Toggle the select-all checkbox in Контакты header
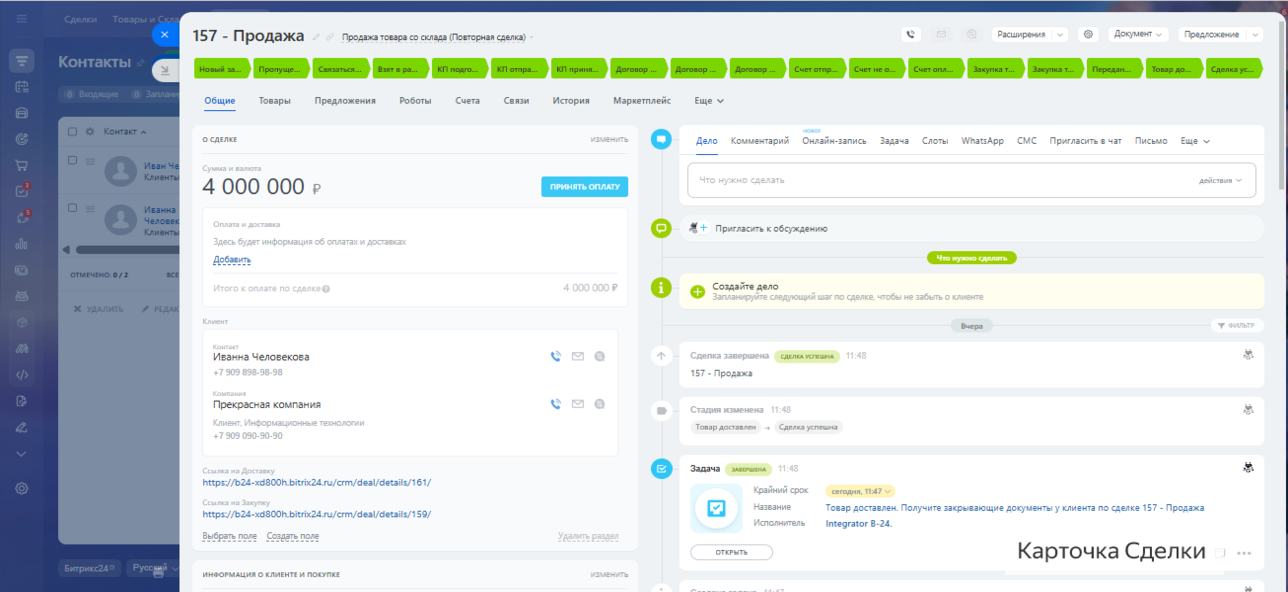1288x592 pixels. [72, 132]
